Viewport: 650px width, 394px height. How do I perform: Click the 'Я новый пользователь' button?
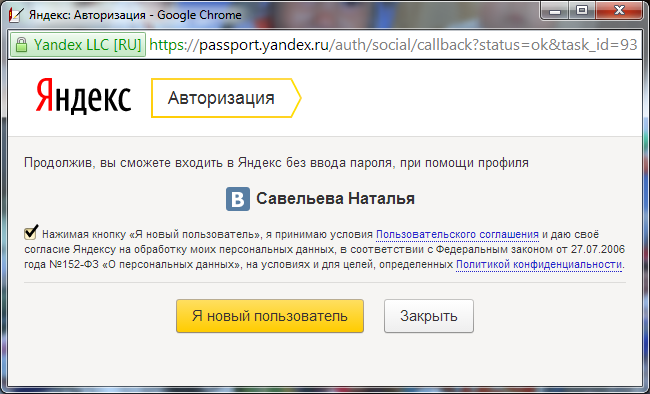[270, 316]
